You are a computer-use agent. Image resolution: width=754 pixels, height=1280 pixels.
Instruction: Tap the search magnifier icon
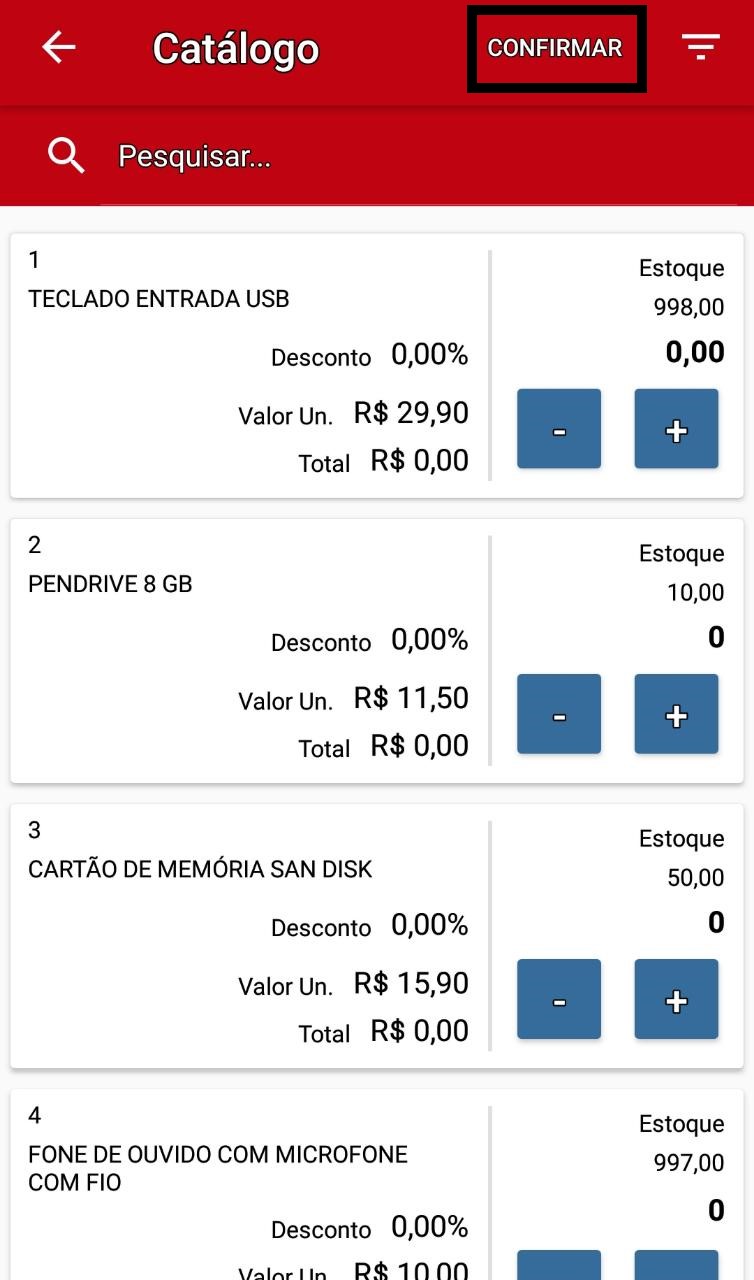[x=66, y=156]
